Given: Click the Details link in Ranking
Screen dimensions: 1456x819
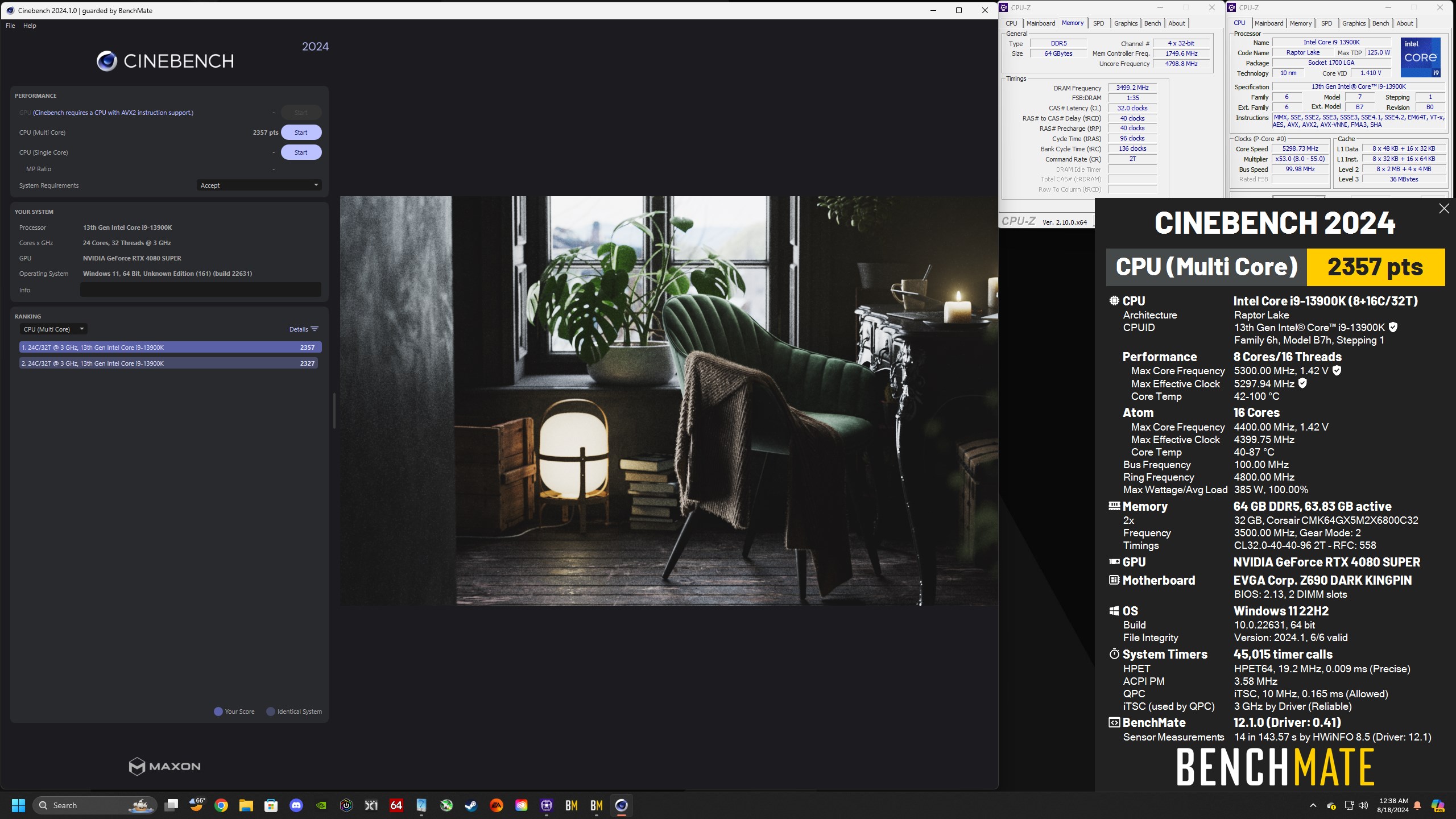Looking at the screenshot, I should [x=299, y=329].
